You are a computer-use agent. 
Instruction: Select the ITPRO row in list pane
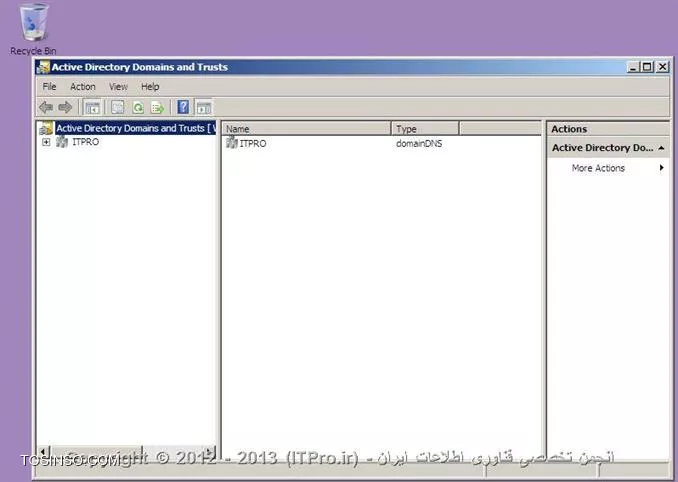point(253,143)
